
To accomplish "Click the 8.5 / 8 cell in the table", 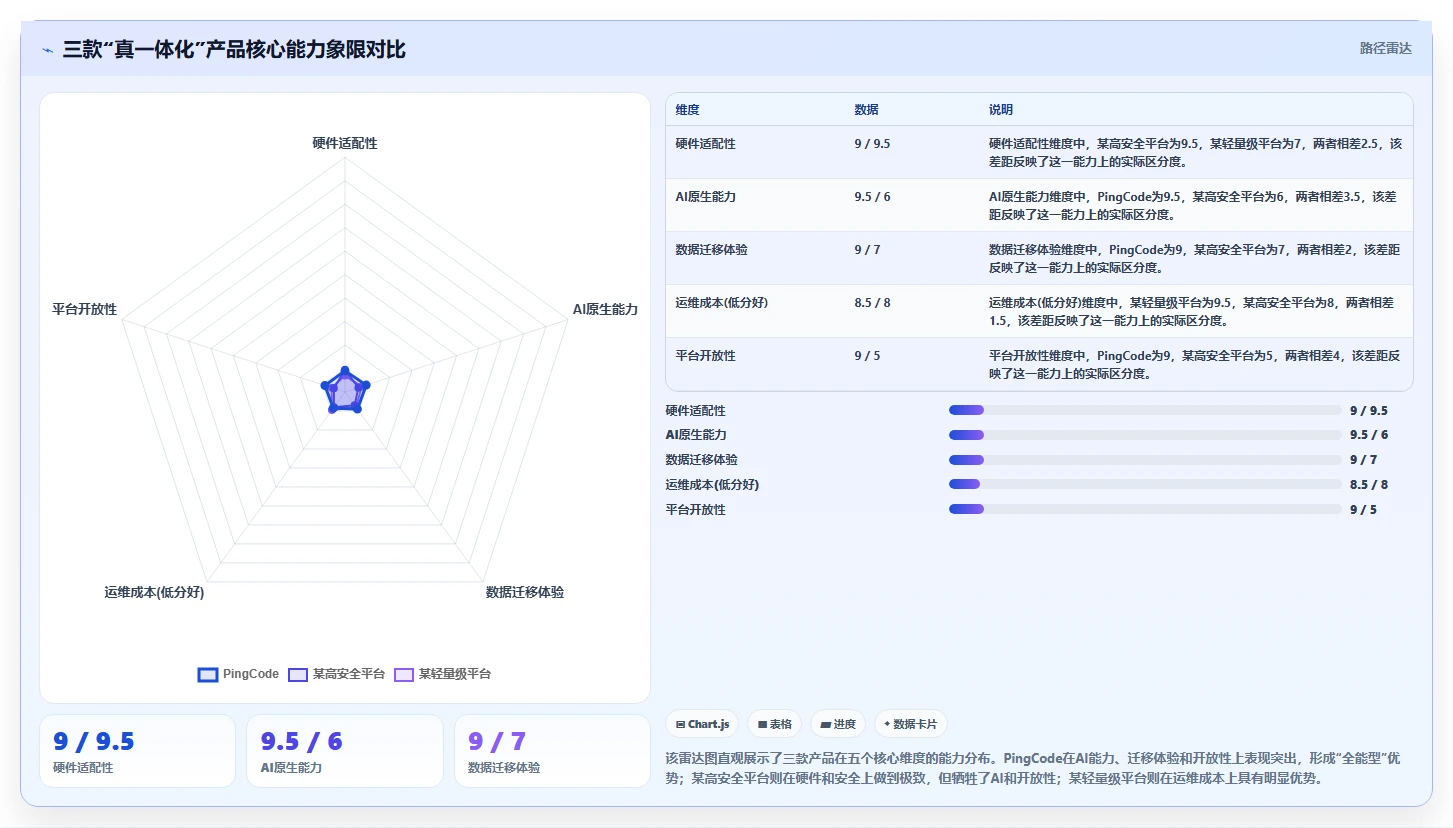I will pos(872,303).
